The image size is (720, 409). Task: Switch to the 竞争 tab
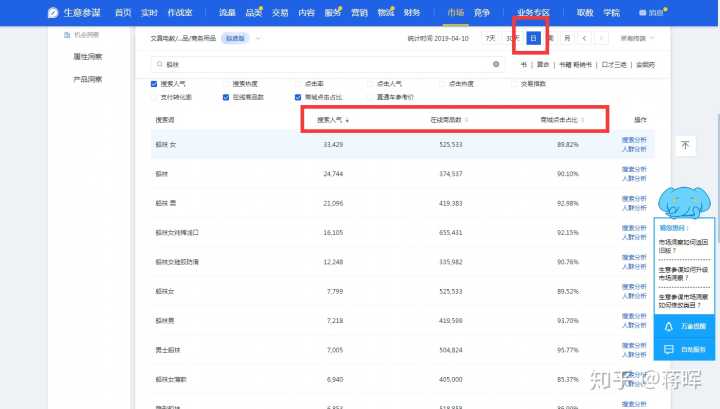pyautogui.click(x=481, y=13)
